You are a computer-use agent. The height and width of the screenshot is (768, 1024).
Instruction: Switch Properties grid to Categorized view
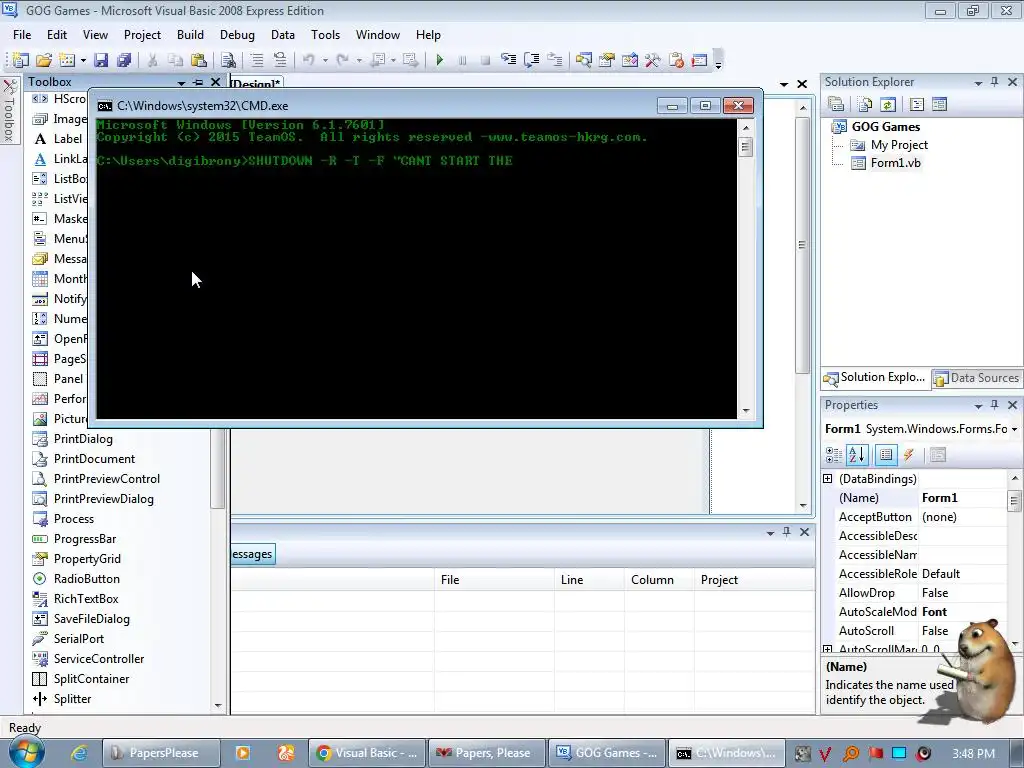[x=834, y=455]
